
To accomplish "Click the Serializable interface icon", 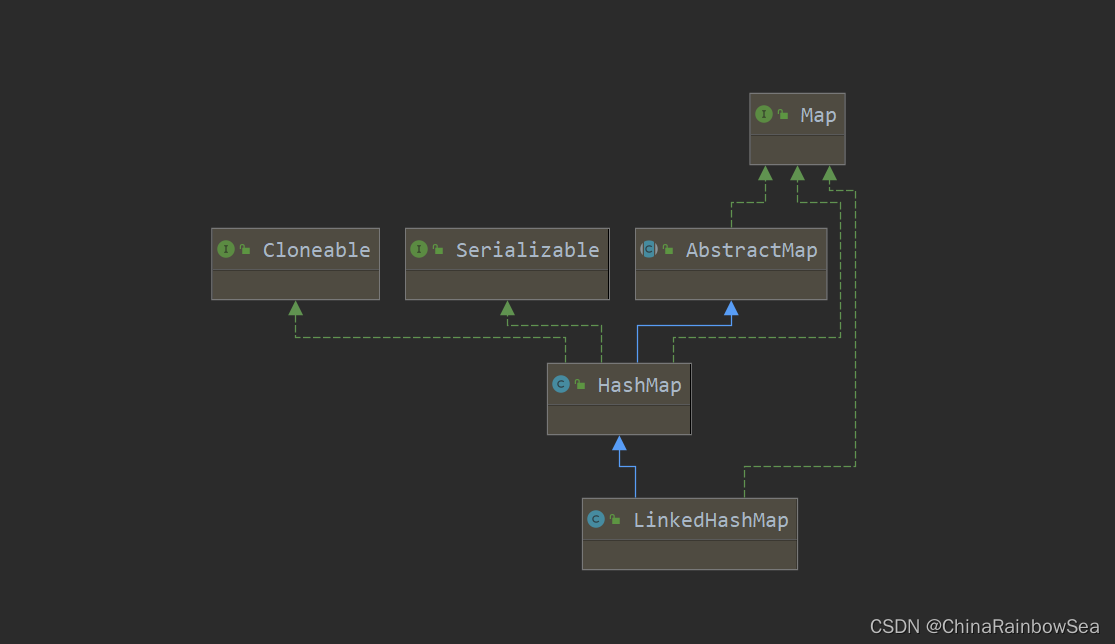I will [x=419, y=249].
